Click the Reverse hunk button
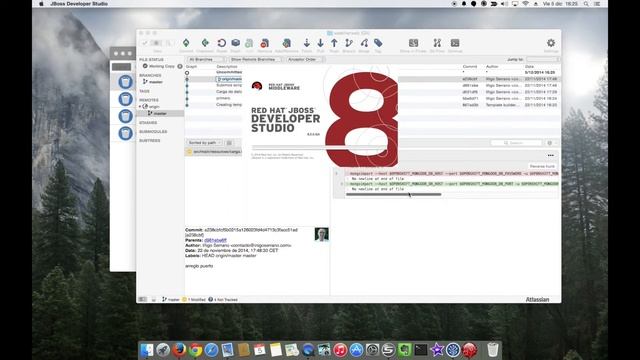 coord(542,166)
